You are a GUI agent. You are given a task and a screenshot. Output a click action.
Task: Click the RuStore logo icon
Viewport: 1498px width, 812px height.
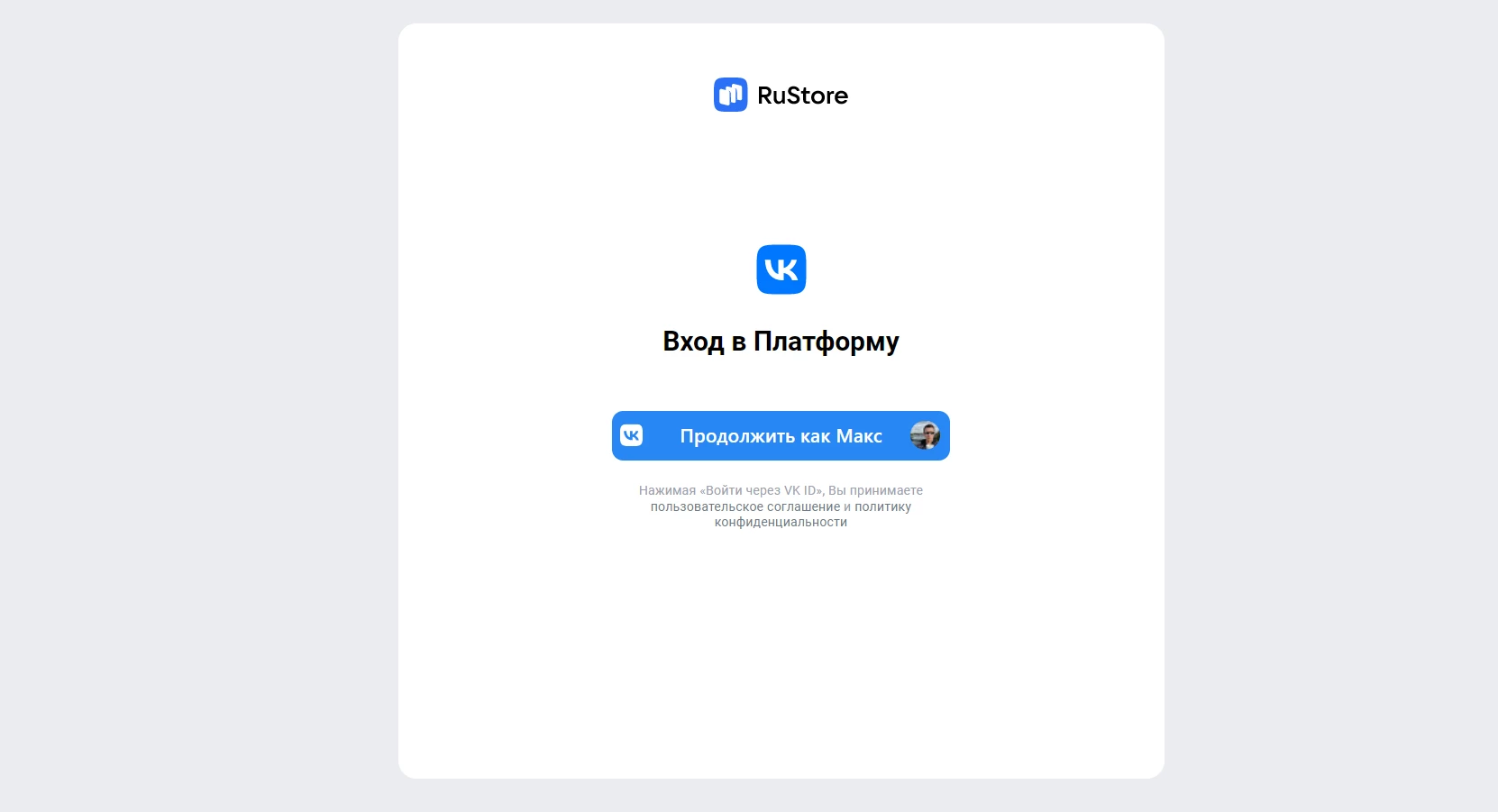(x=730, y=95)
